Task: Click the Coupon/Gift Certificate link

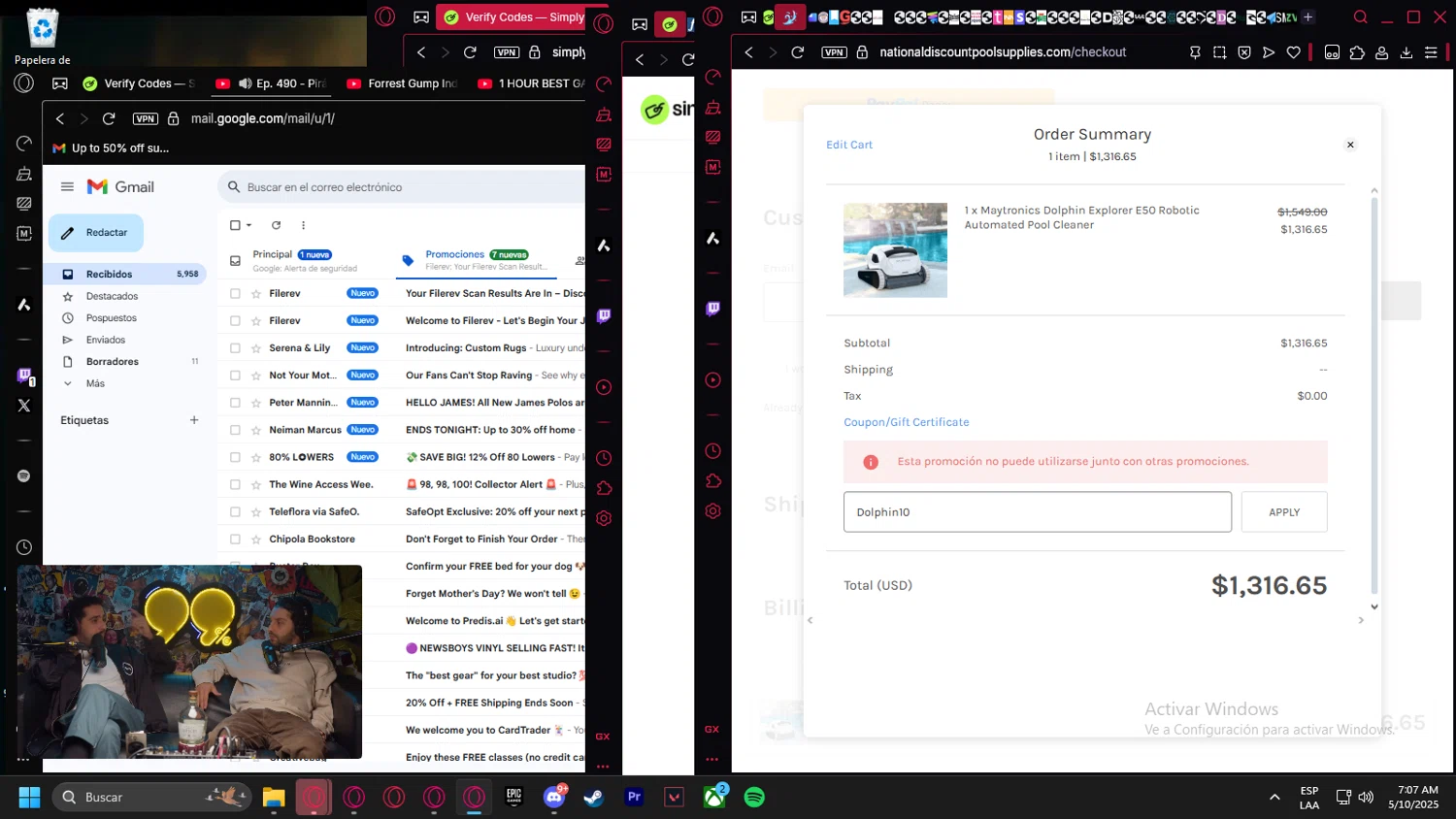Action: pyautogui.click(x=907, y=422)
